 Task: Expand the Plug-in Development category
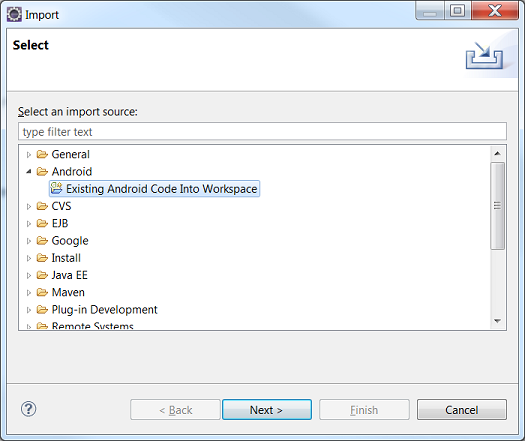(29, 310)
